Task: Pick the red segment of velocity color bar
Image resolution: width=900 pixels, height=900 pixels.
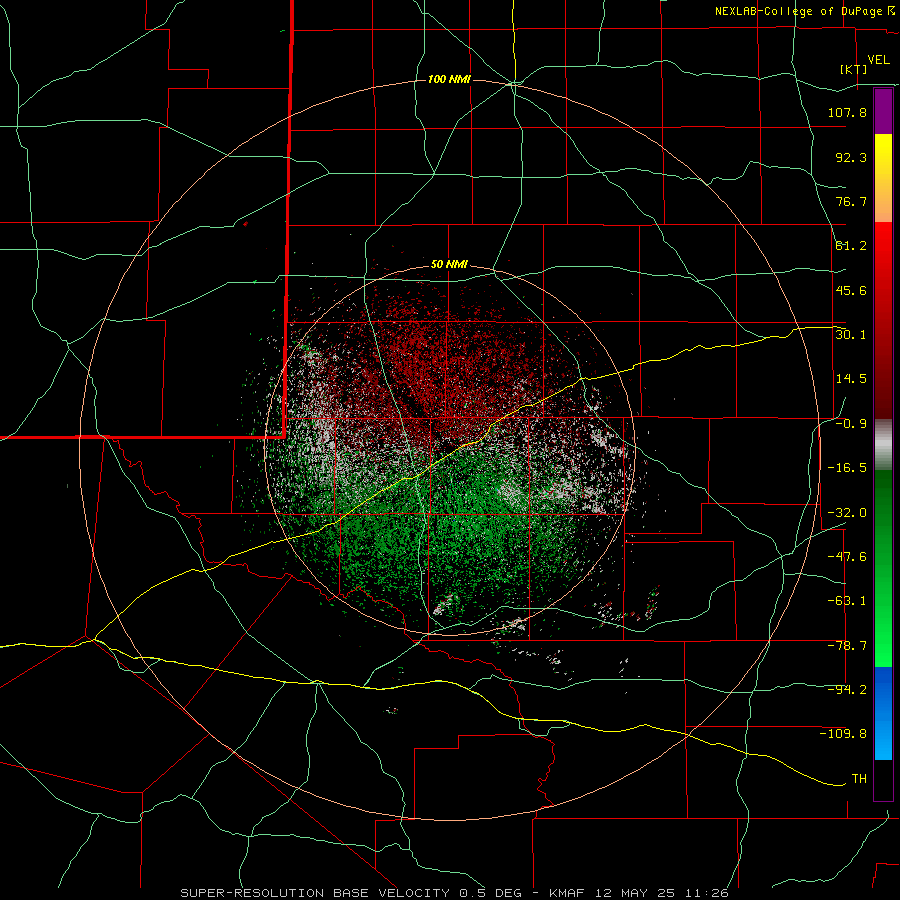Action: pos(883,320)
